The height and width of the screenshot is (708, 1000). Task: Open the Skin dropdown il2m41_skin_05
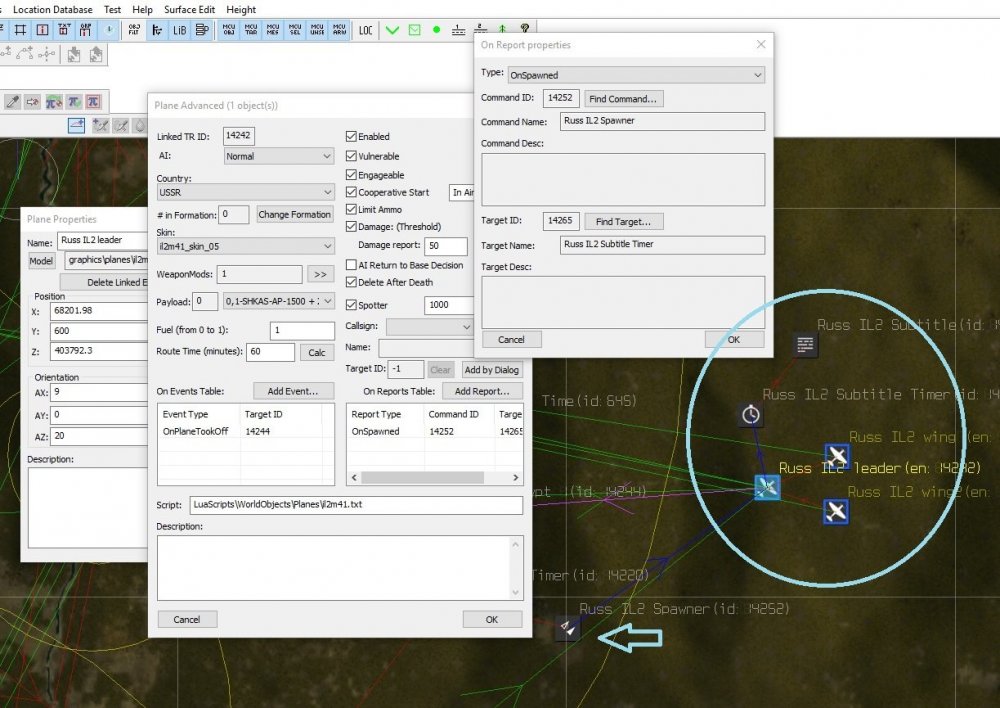245,246
